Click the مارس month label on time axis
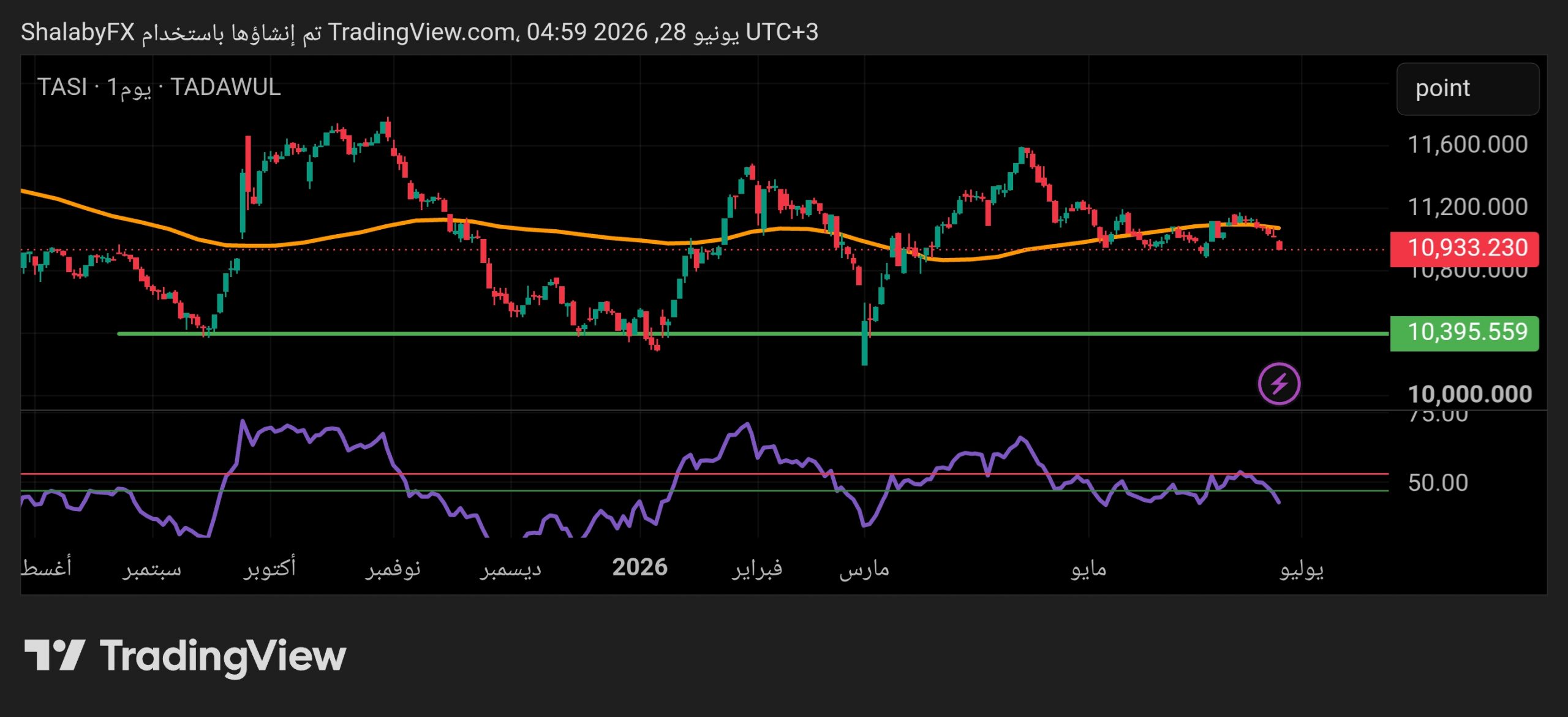The height and width of the screenshot is (717, 1568). click(864, 569)
